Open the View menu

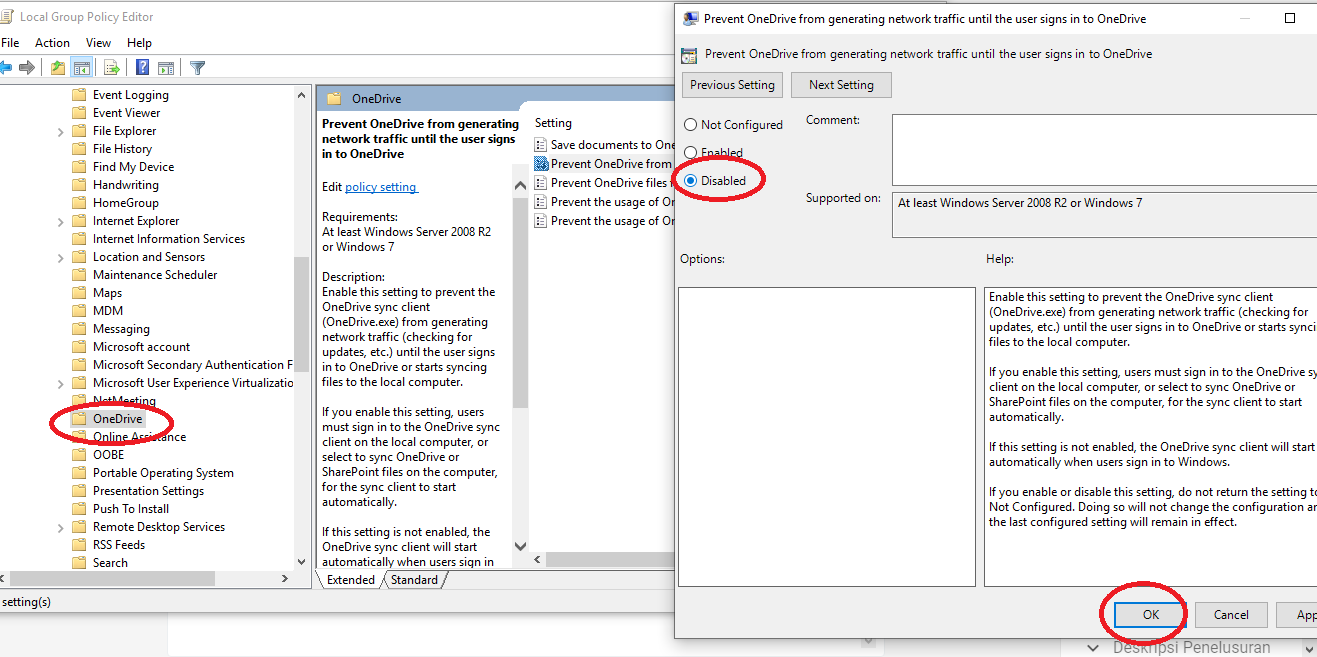click(98, 43)
